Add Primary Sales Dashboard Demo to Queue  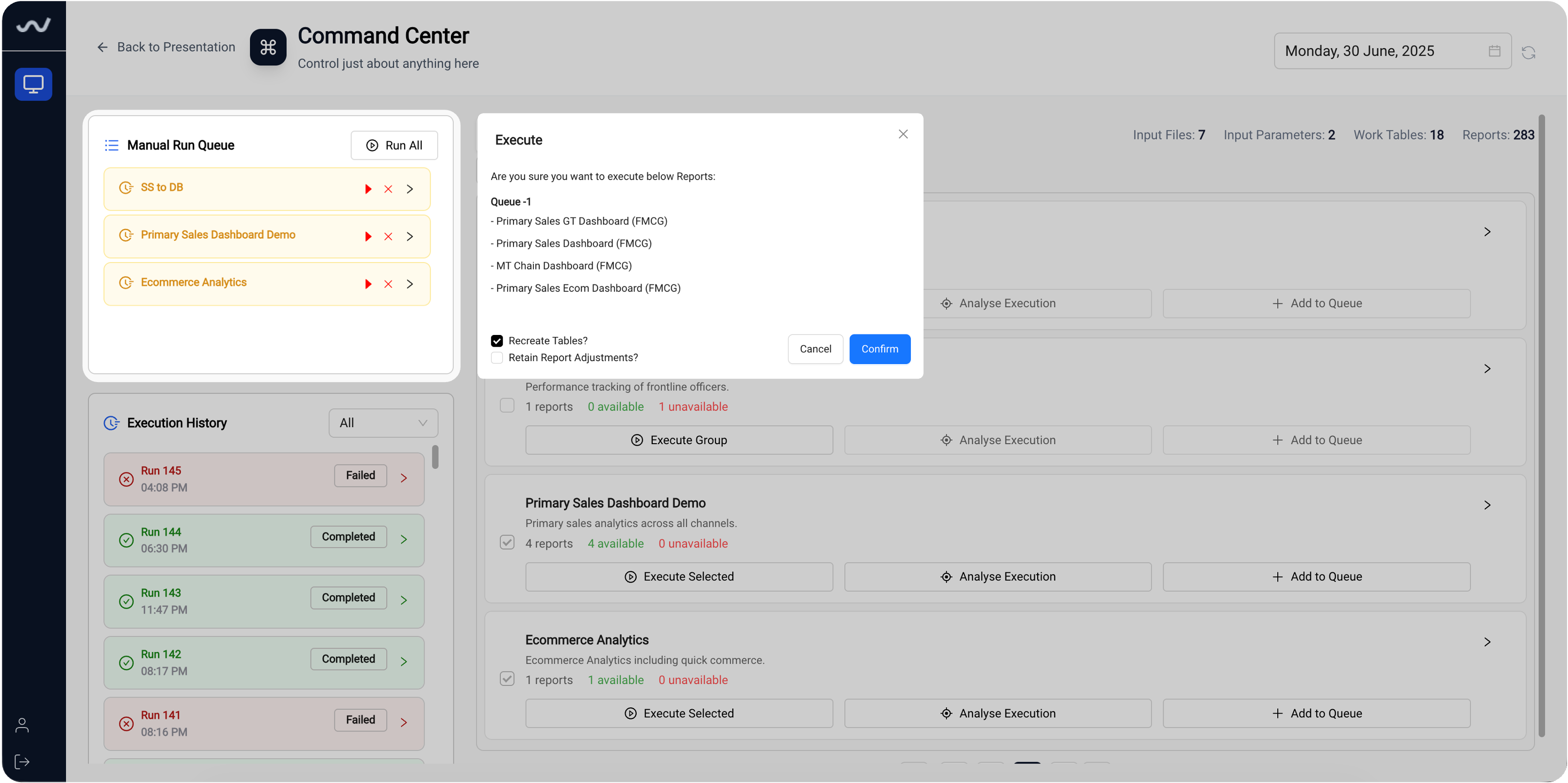tap(1317, 576)
